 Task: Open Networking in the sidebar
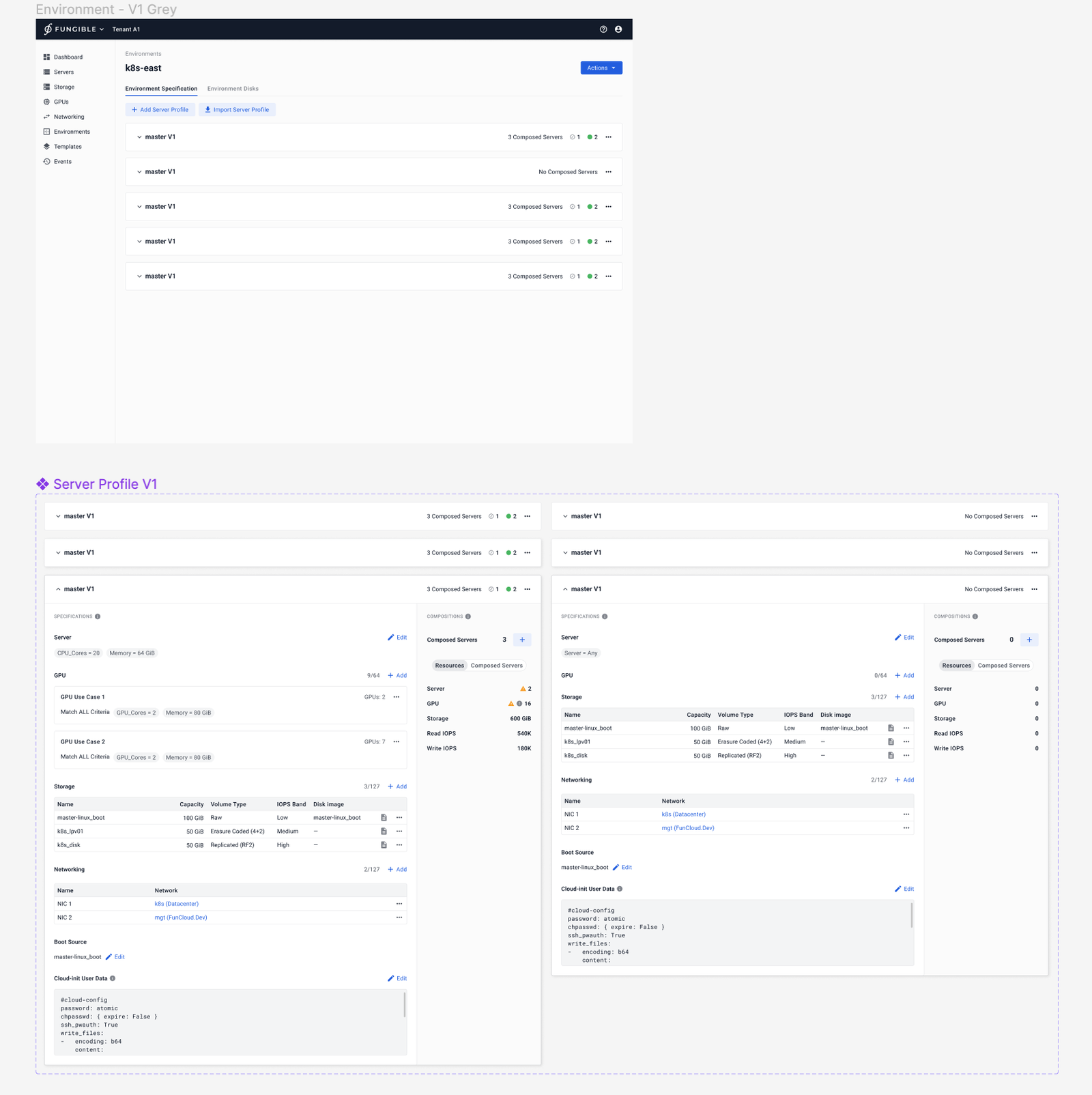pos(68,117)
